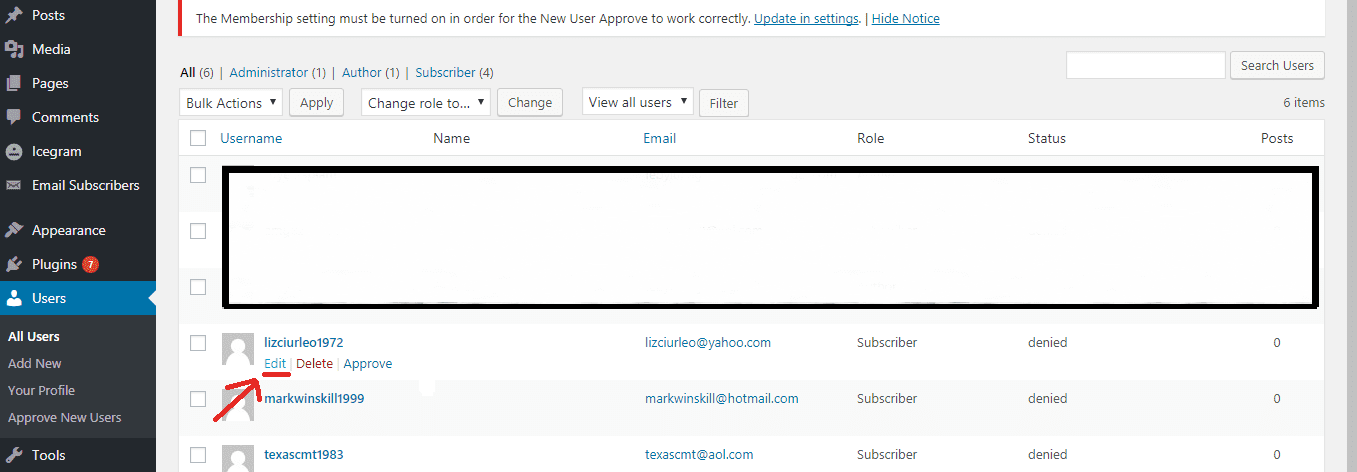Select the checkbox beside texascmt1983

[198, 455]
